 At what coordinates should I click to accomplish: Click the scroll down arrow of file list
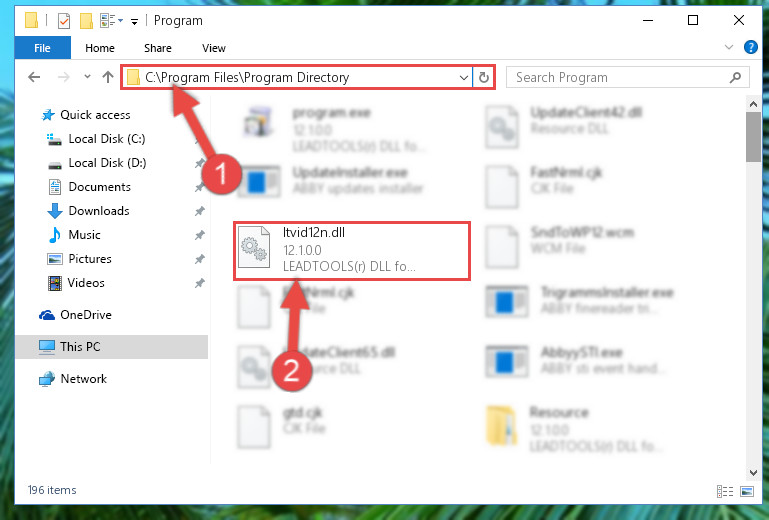point(753,472)
